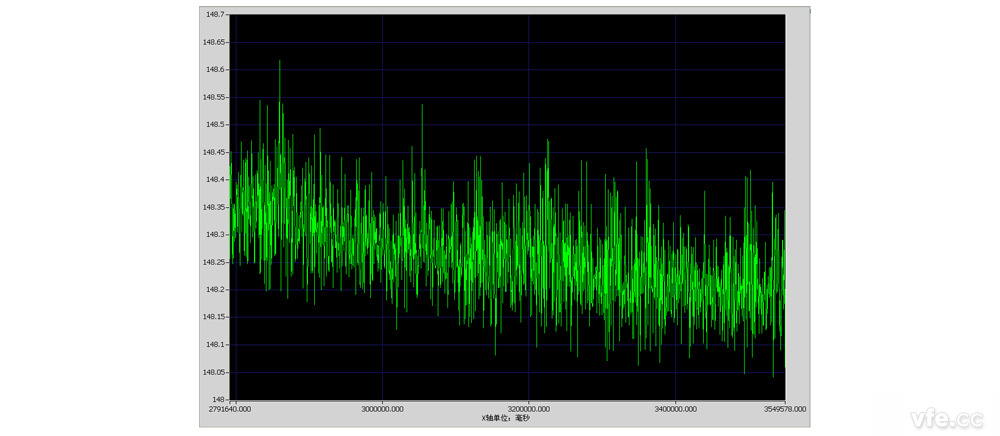Click the 148.55 Y-axis tick label
Viewport: 1000px width, 436px height.
(214, 97)
